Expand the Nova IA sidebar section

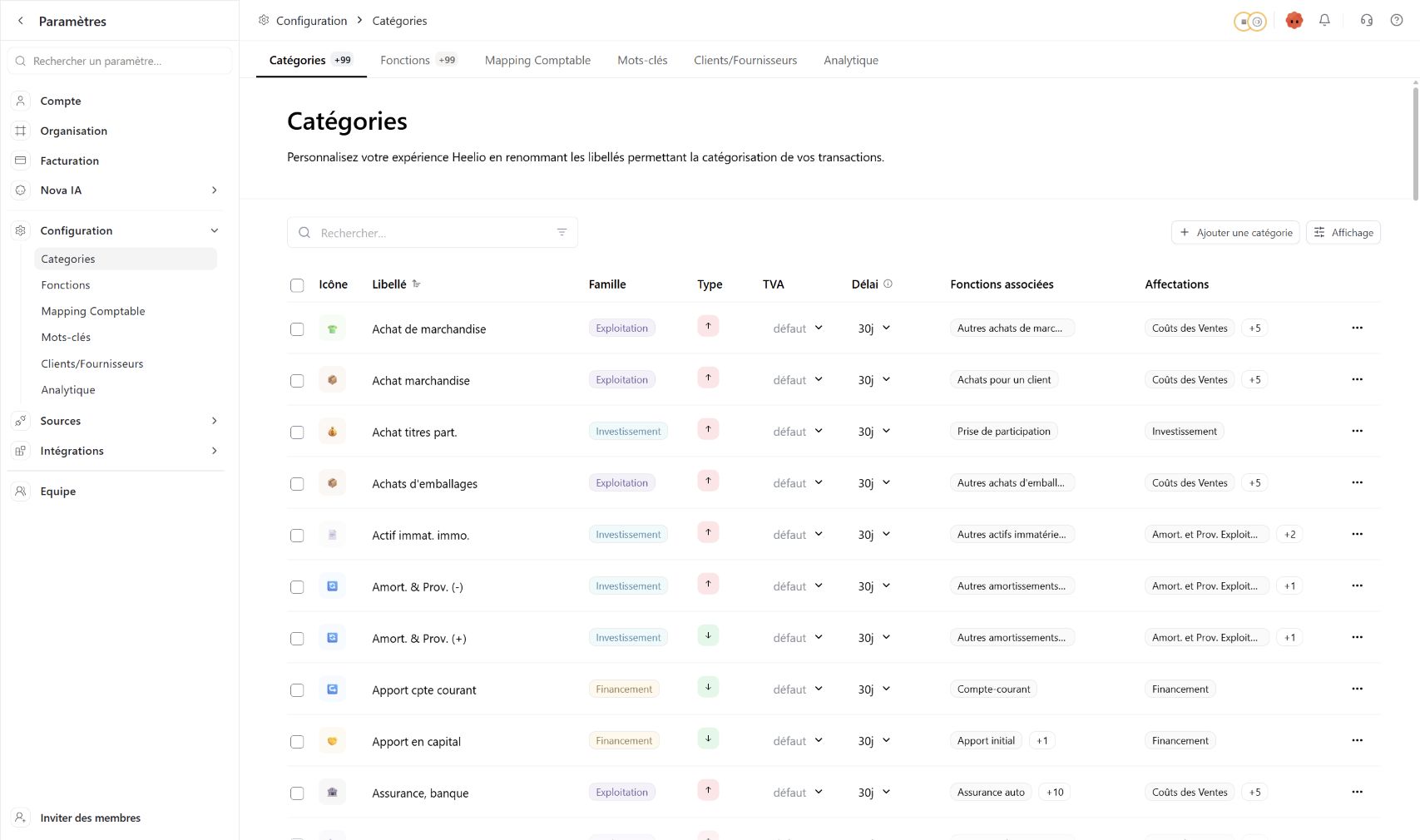click(215, 190)
